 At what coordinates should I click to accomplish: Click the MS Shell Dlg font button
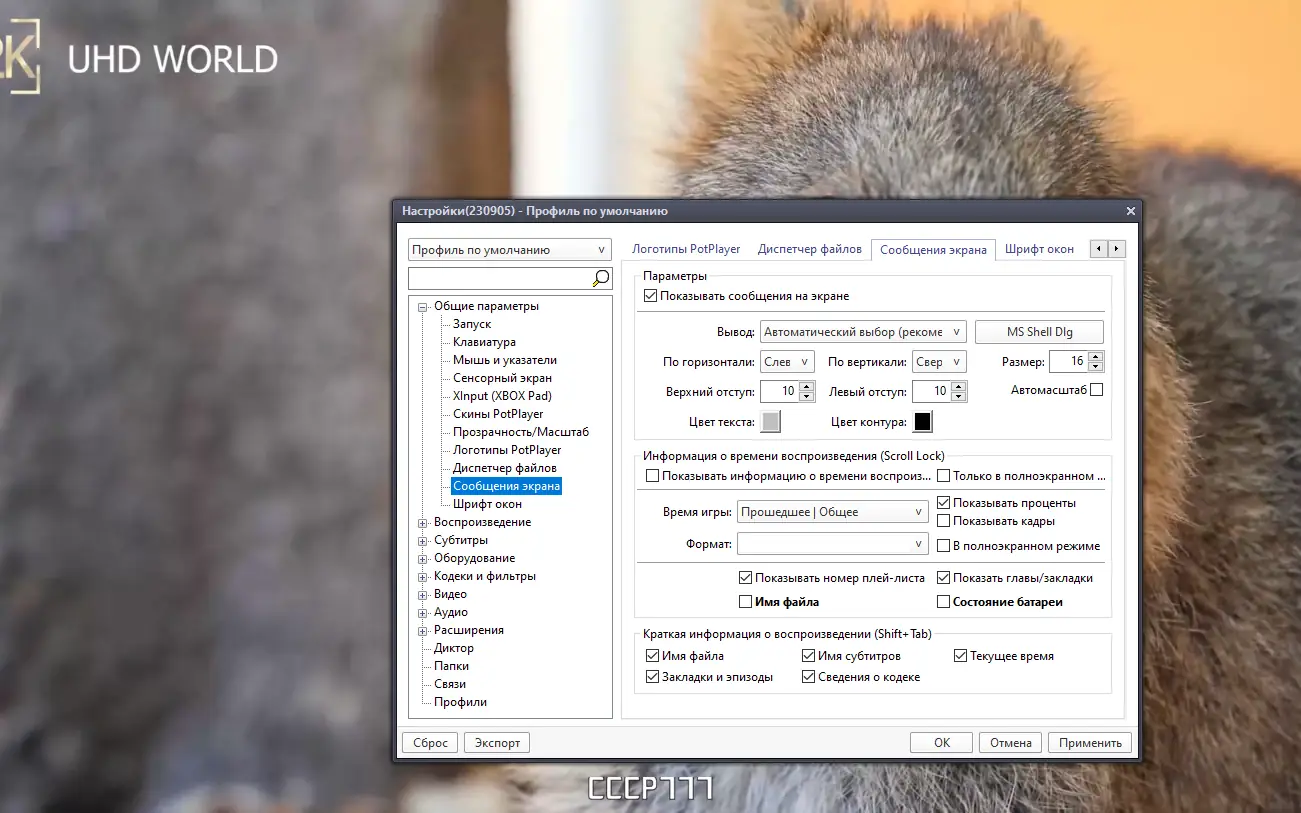1040,331
